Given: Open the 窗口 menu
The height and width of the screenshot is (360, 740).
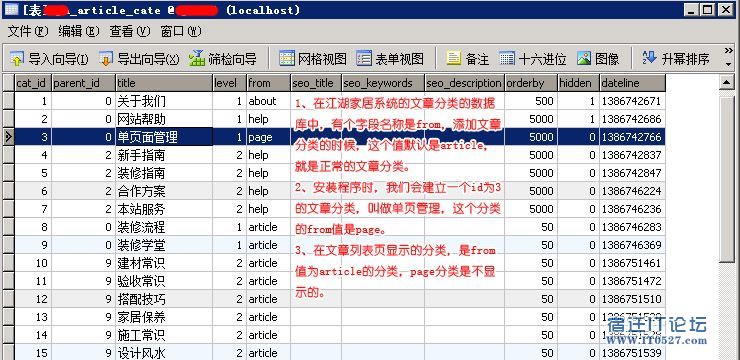Looking at the screenshot, I should coord(181,32).
